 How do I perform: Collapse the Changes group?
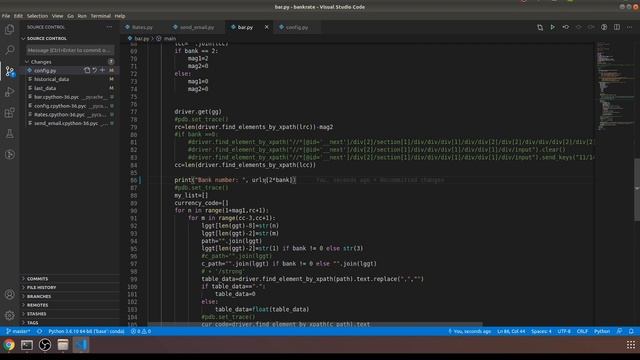click(41, 62)
